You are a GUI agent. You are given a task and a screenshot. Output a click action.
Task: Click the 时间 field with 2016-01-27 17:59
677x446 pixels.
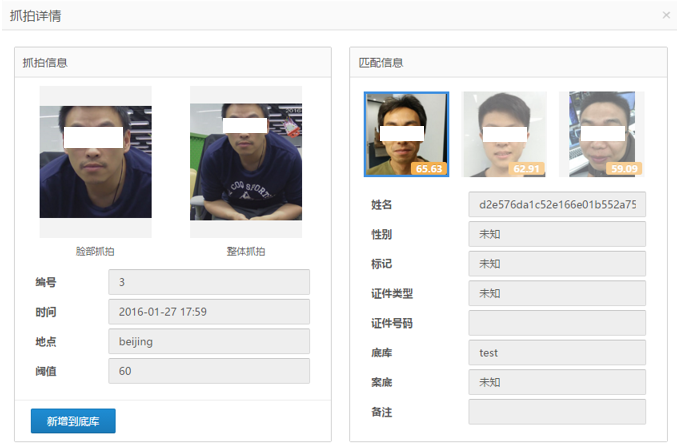pyautogui.click(x=209, y=312)
